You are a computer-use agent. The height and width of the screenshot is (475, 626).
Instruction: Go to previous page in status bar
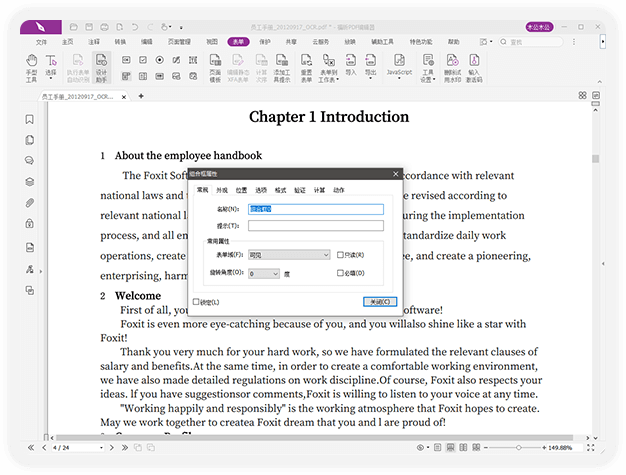[x=44, y=447]
